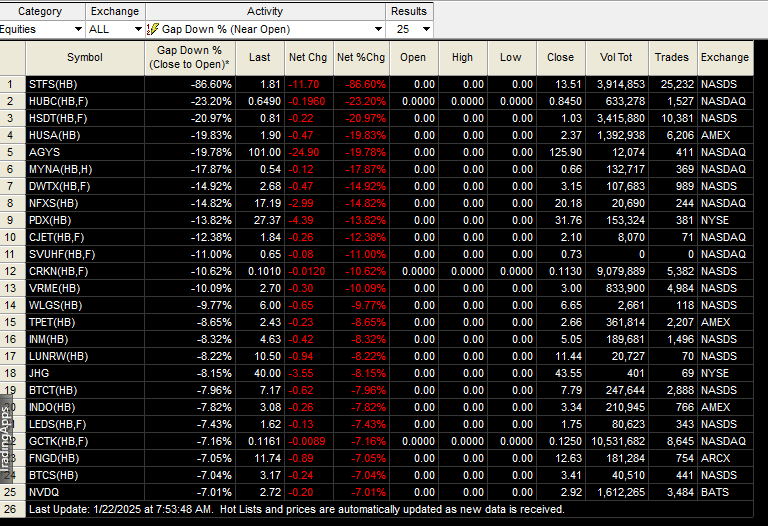Sort by Vol Tot column header

coord(616,58)
